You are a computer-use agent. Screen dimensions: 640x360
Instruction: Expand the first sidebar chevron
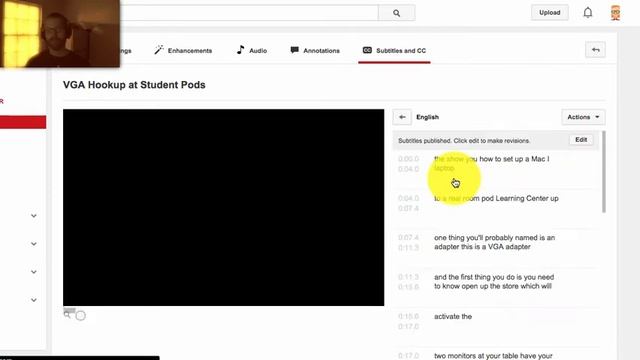coord(34,216)
